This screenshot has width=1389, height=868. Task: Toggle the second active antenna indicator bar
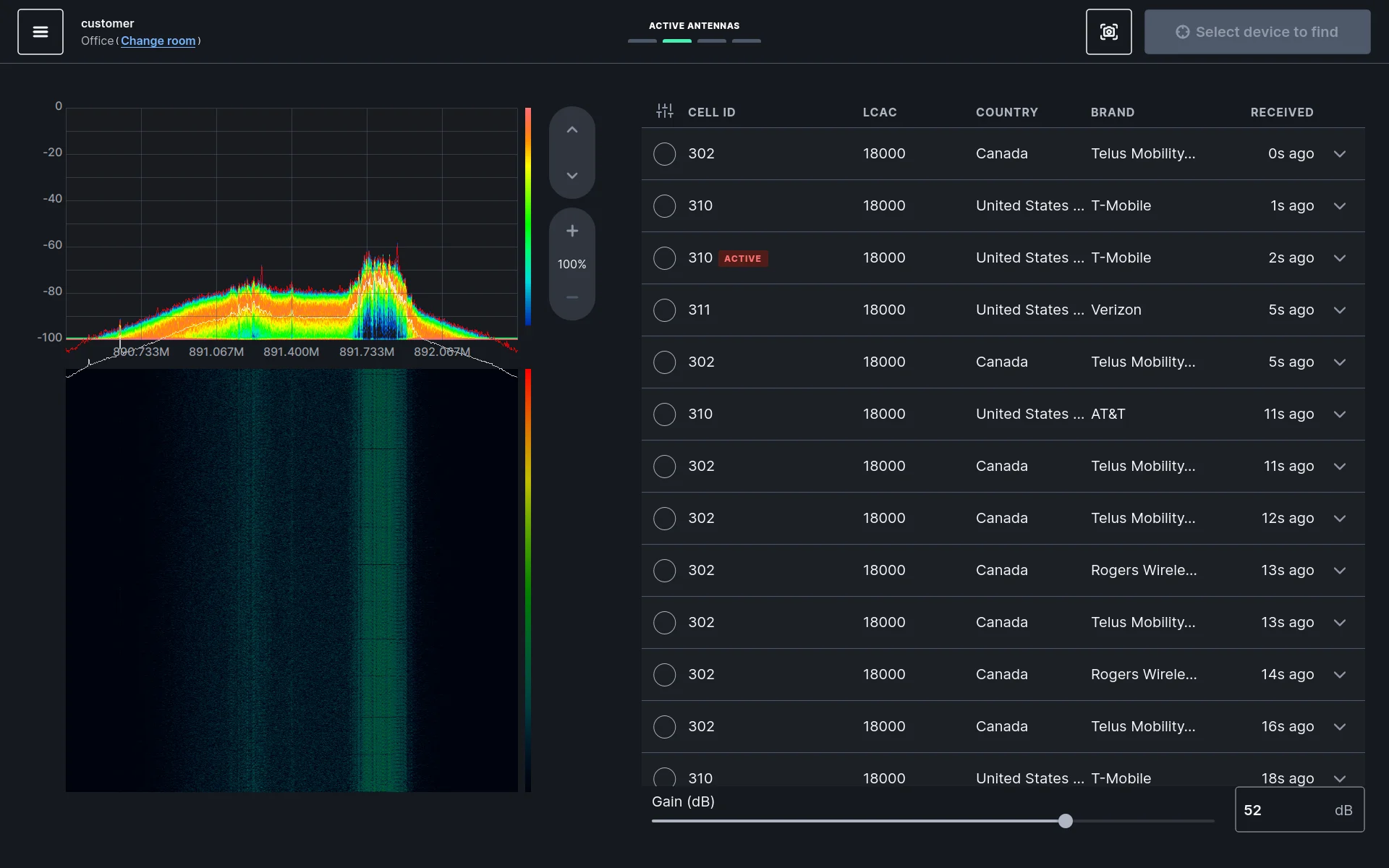pos(676,41)
